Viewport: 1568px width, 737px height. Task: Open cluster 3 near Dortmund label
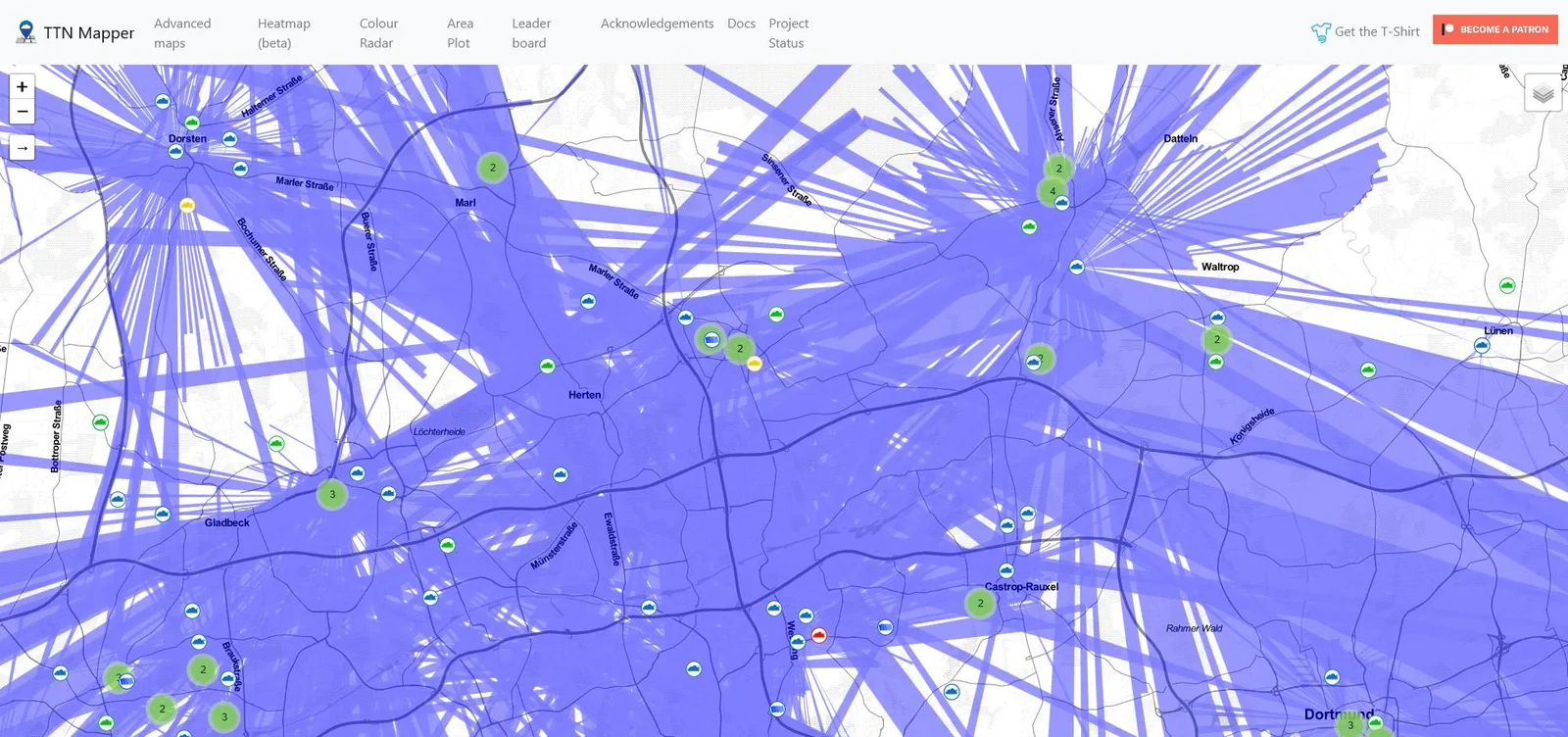coord(1350,725)
